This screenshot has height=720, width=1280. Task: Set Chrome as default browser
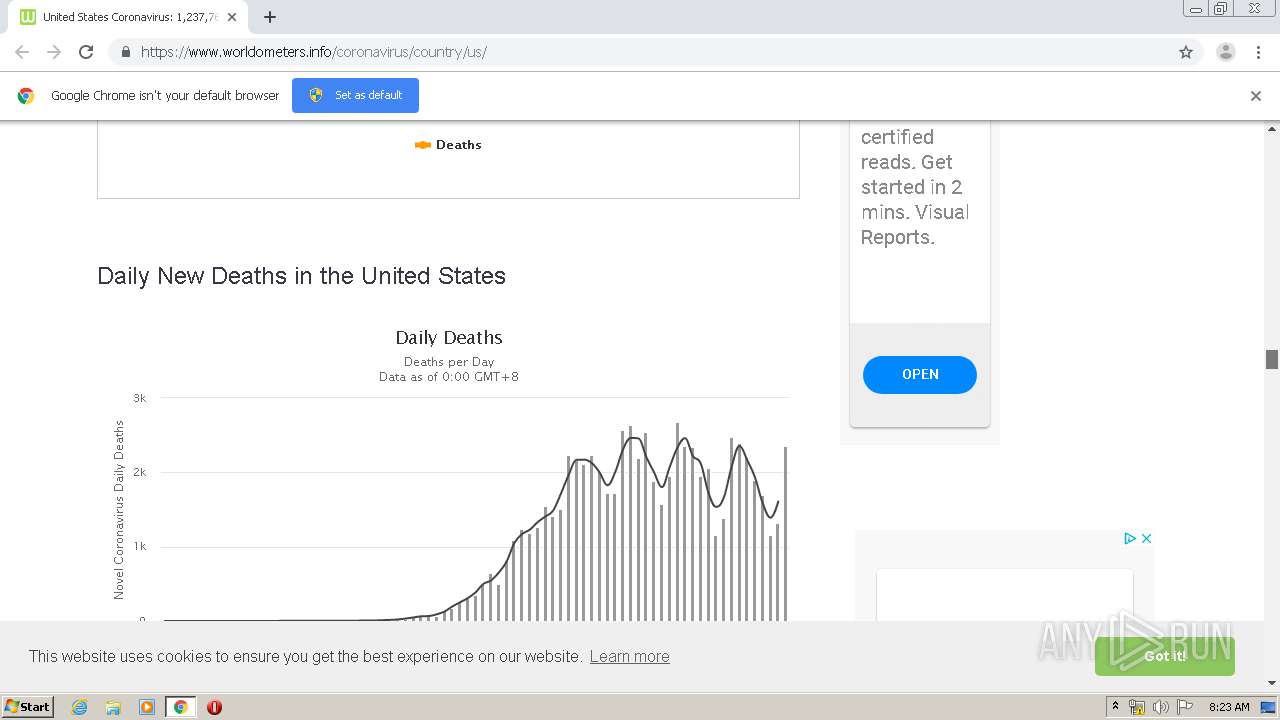click(355, 95)
